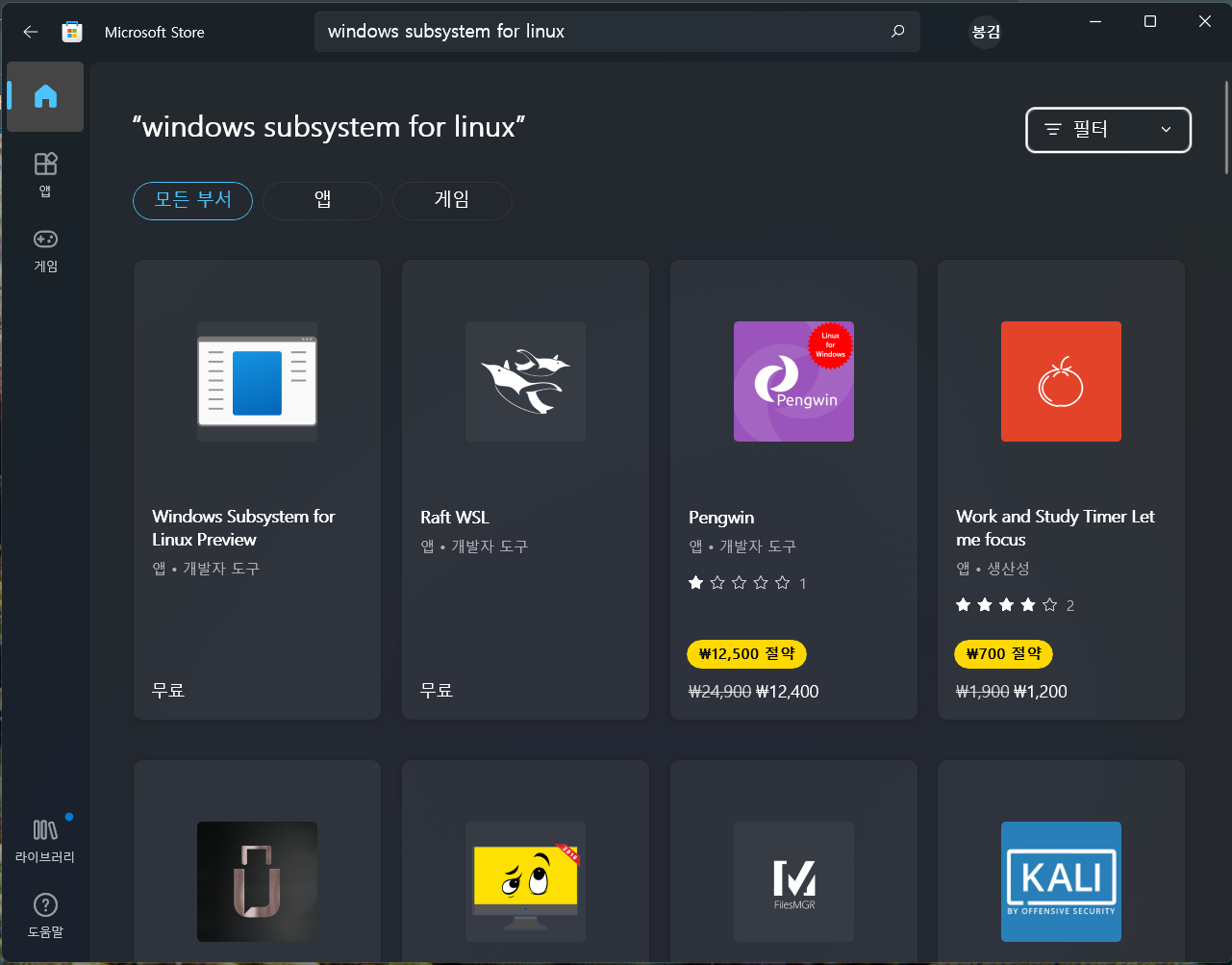Click 무료 under Raft WSL
Viewport: 1232px width, 965px height.
pyautogui.click(x=437, y=691)
